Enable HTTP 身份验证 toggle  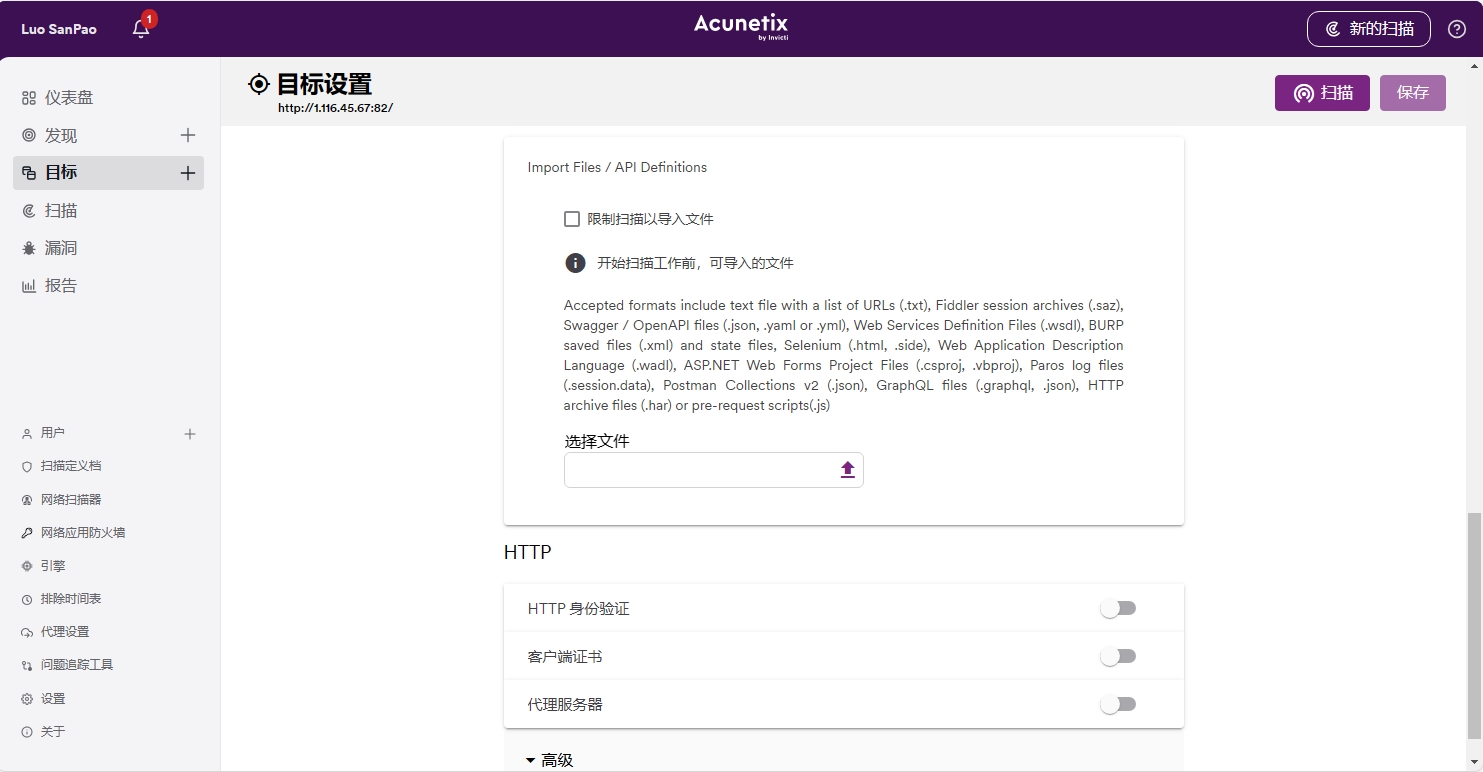pyautogui.click(x=1118, y=608)
